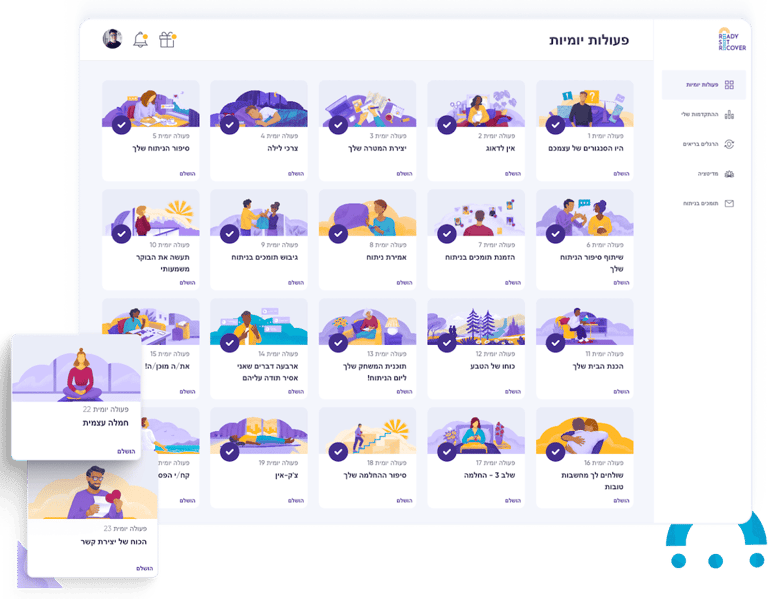This screenshot has height=599, width=768.
Task: Toggle the checkmark on daily action 1 card
Action: (x=555, y=125)
